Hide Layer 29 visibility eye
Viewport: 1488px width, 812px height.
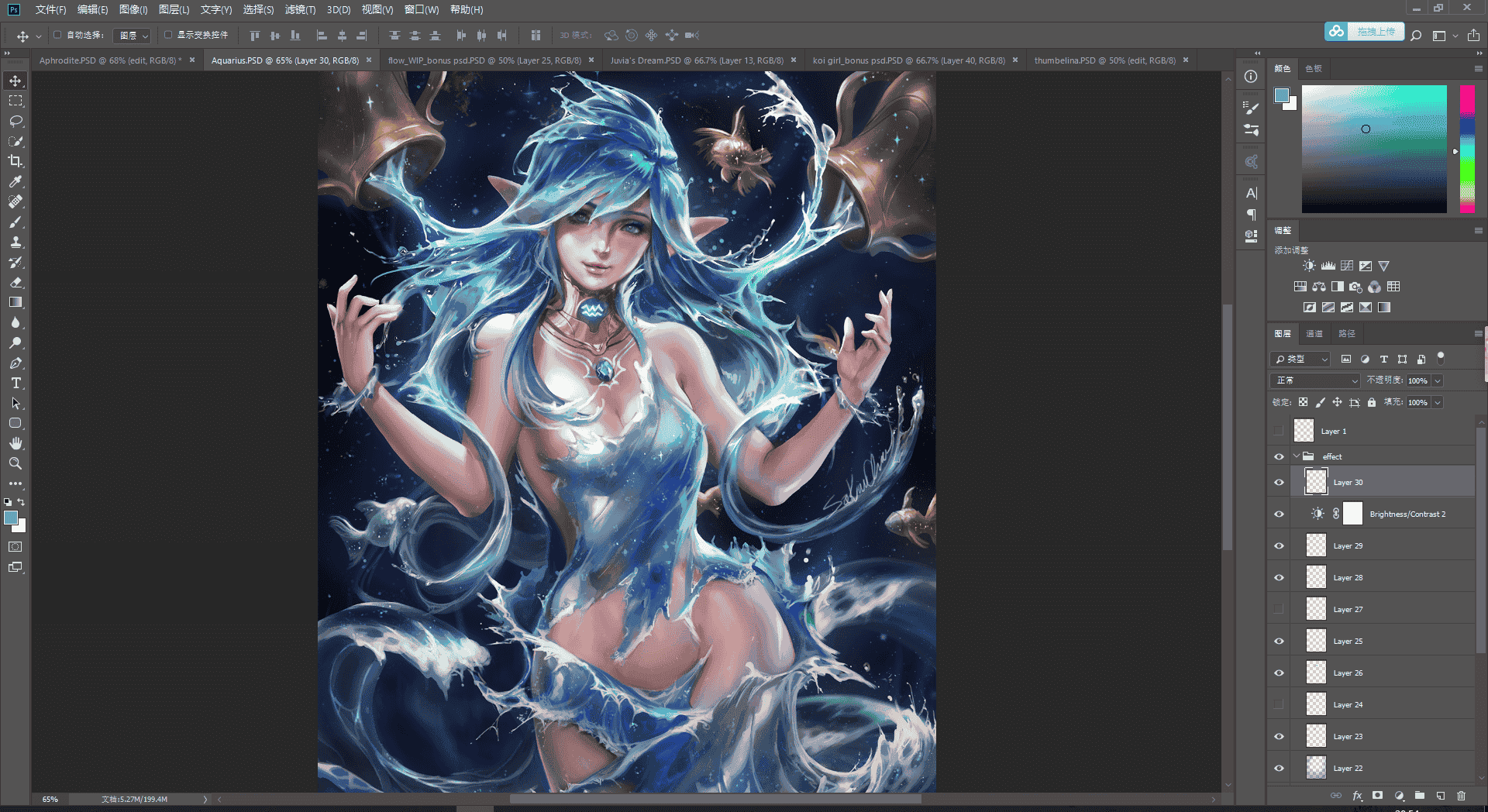(x=1279, y=545)
